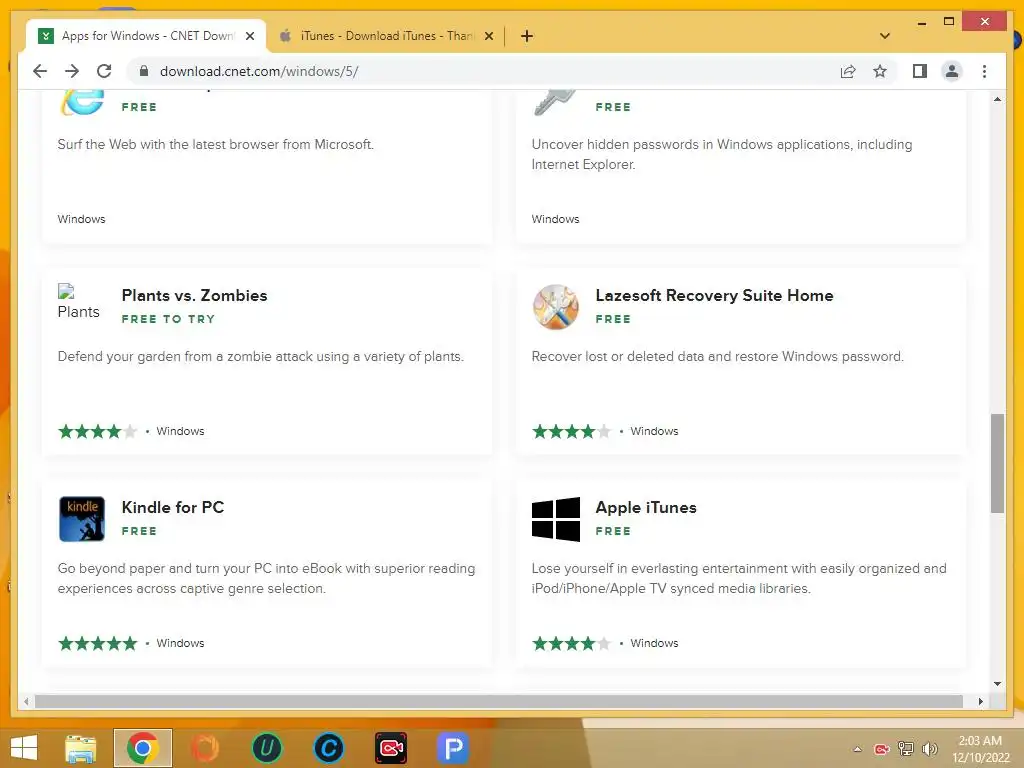Click the horizontal scrollbar left arrow

pos(25,701)
